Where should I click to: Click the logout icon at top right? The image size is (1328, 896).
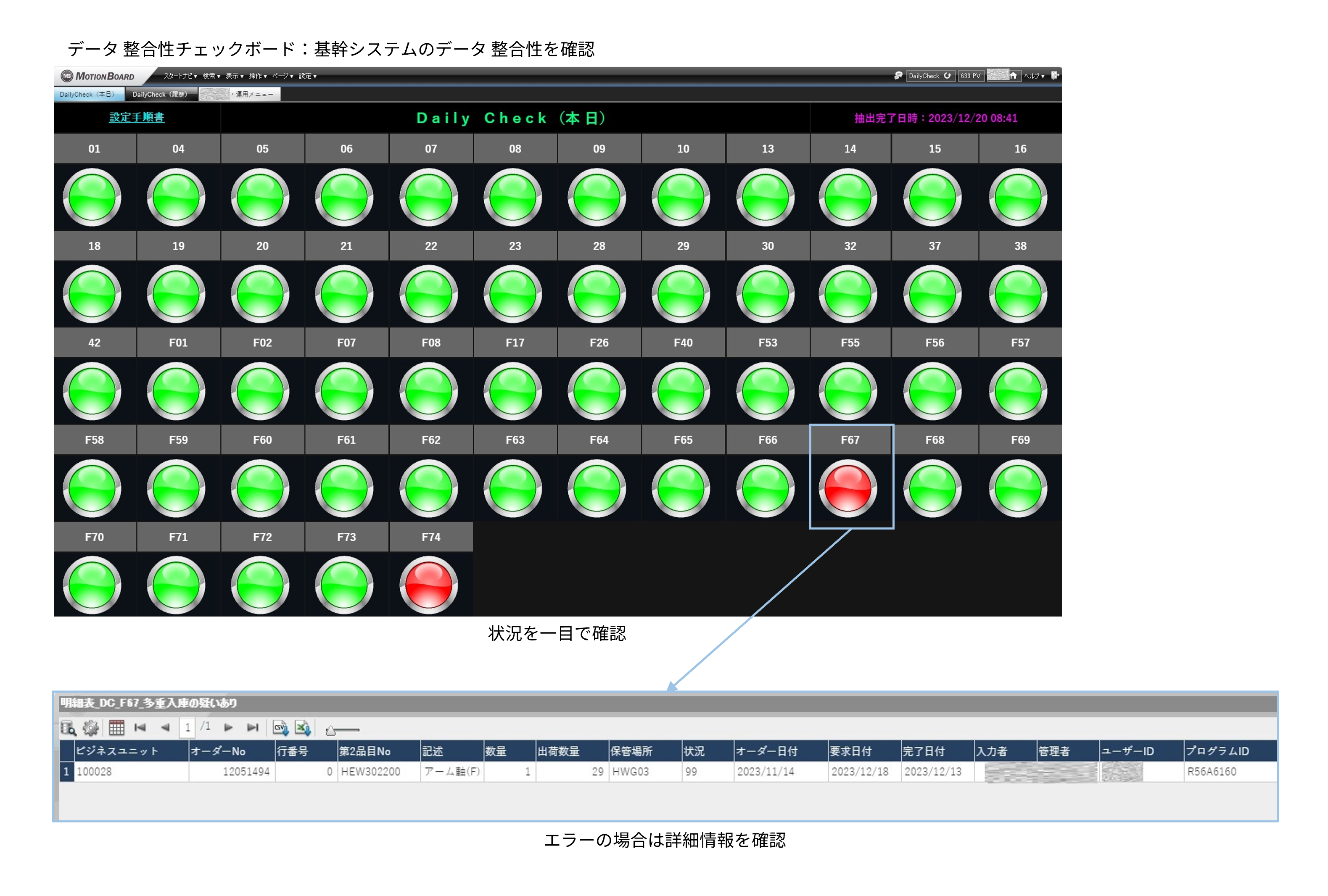pyautogui.click(x=1055, y=75)
